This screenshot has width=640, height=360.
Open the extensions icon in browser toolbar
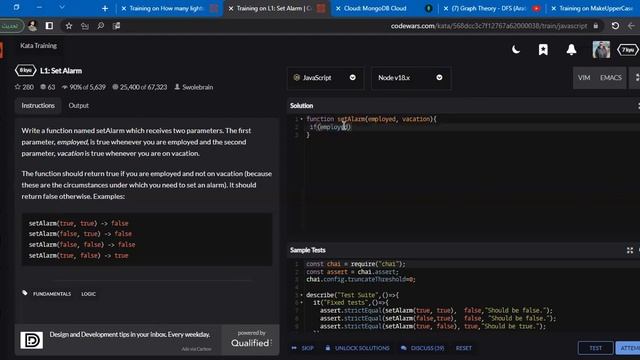tap(116, 26)
